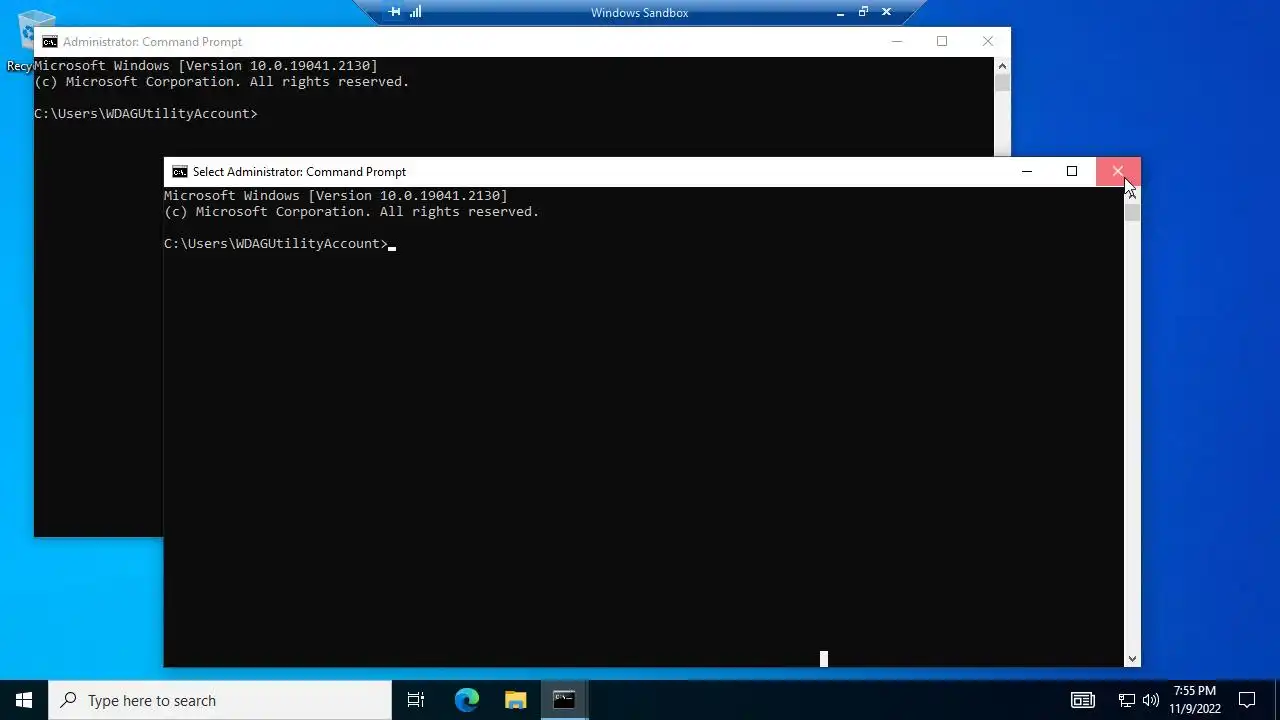Screen dimensions: 1280x720
Task: Close the Windows Sandbox session bar
Action: pos(886,12)
